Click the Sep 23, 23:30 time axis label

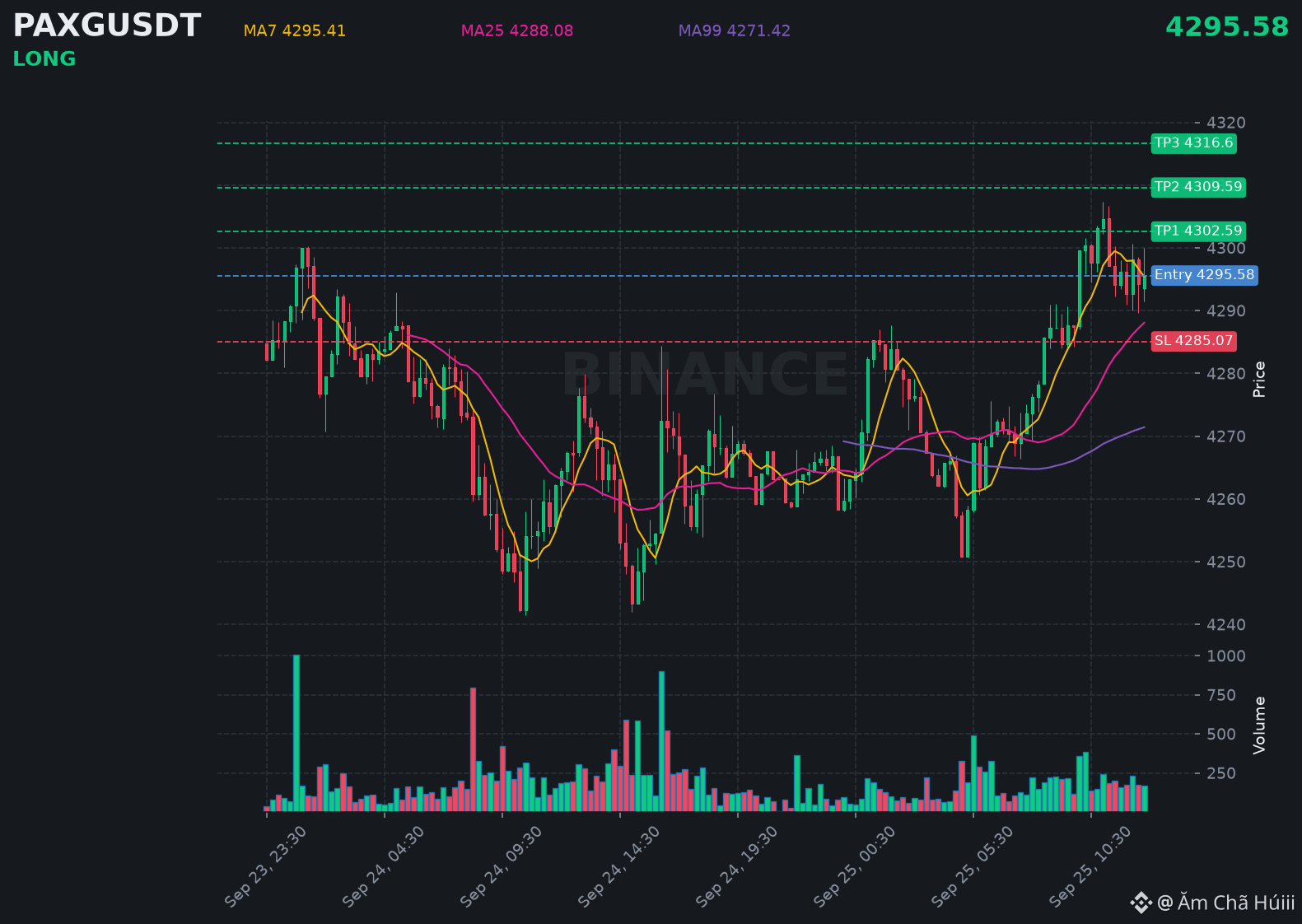pos(266,867)
